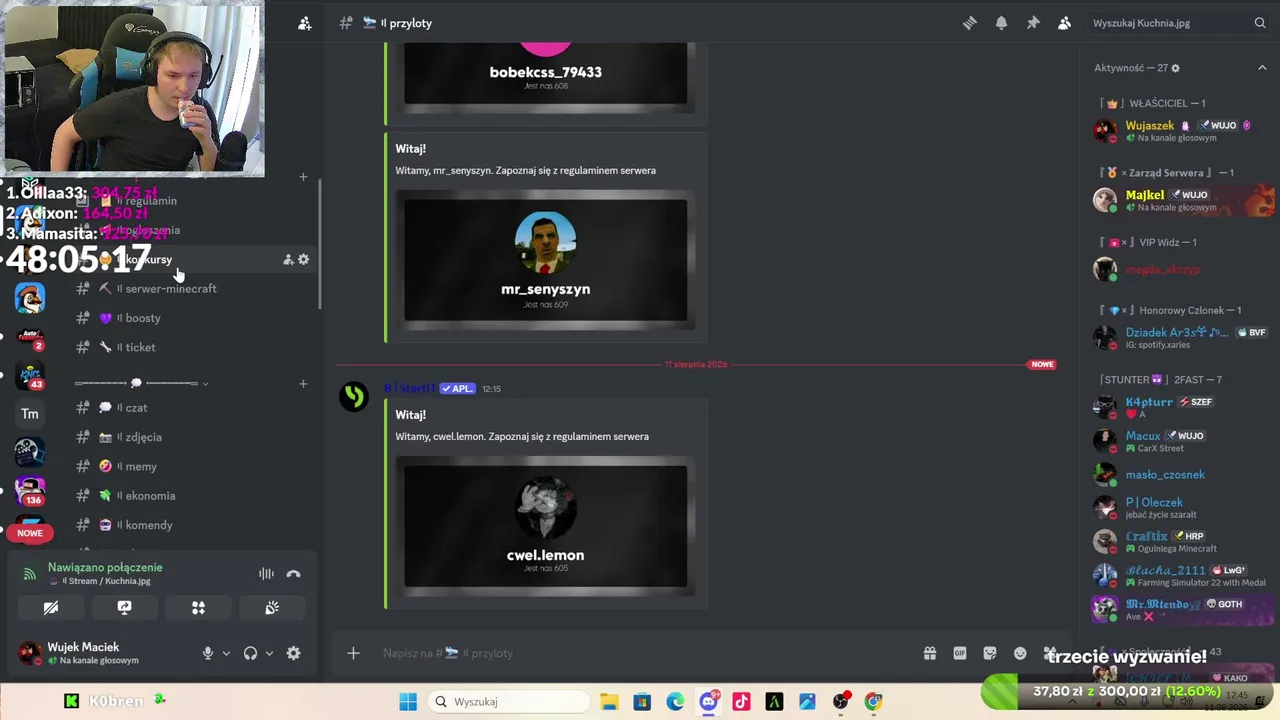This screenshot has width=1280, height=720.
Task: Open the mr_senyszyn welcome card image
Action: pyautogui.click(x=545, y=260)
